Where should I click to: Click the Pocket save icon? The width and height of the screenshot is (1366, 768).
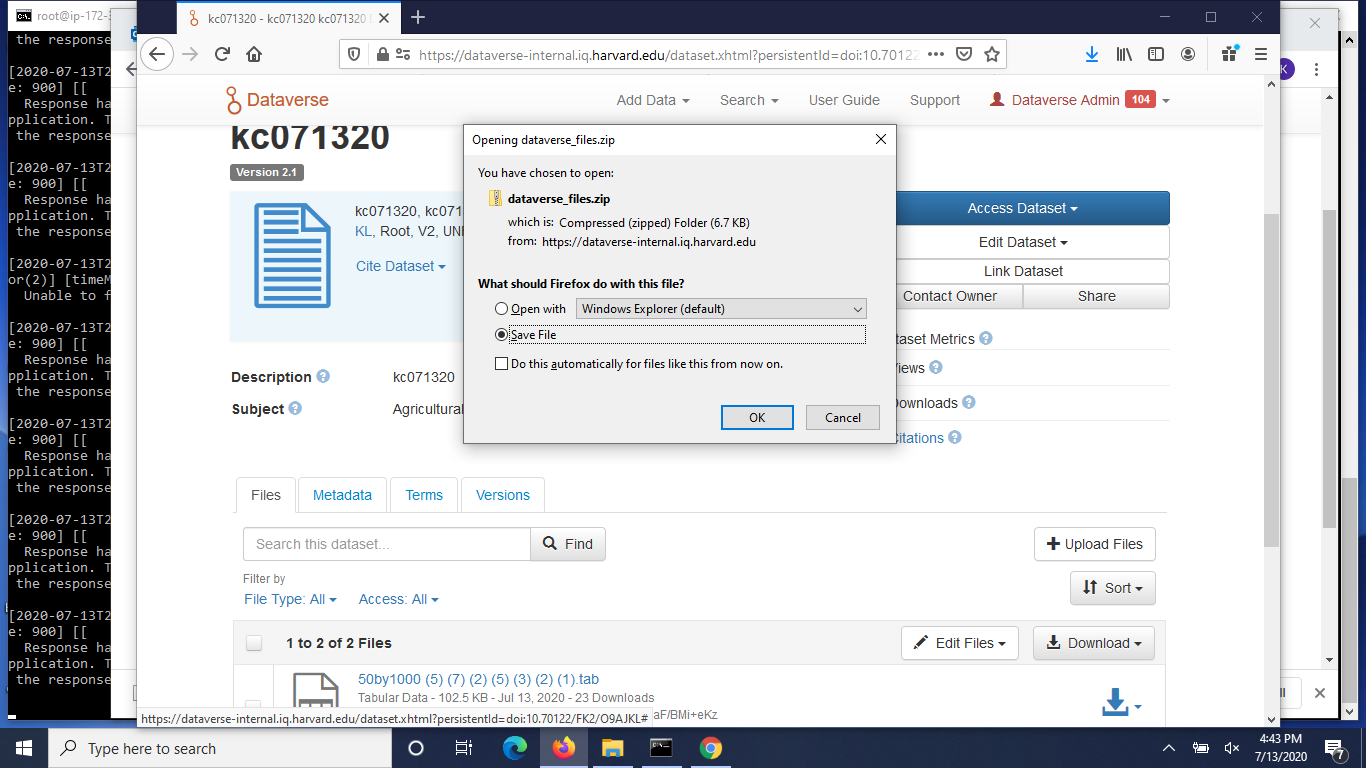[x=964, y=55]
